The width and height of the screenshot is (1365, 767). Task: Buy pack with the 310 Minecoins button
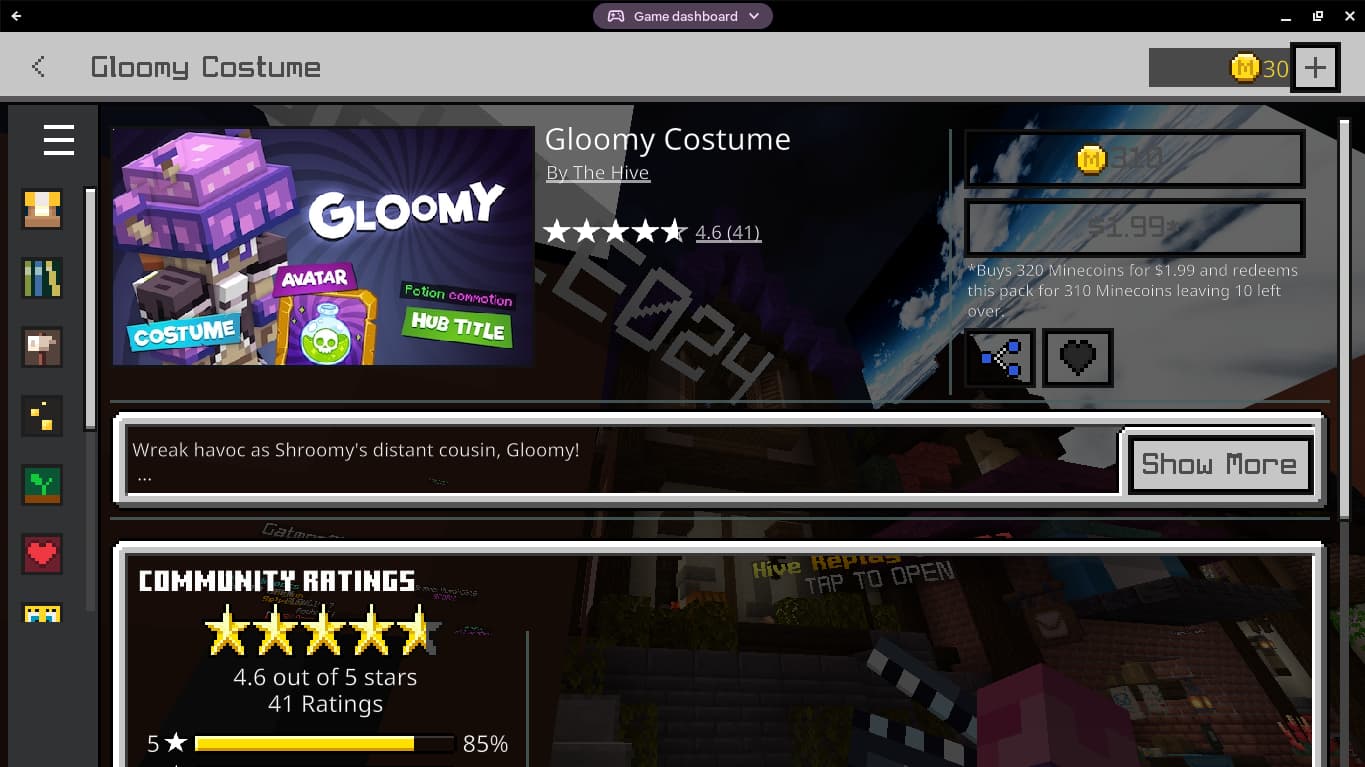[x=1134, y=158]
